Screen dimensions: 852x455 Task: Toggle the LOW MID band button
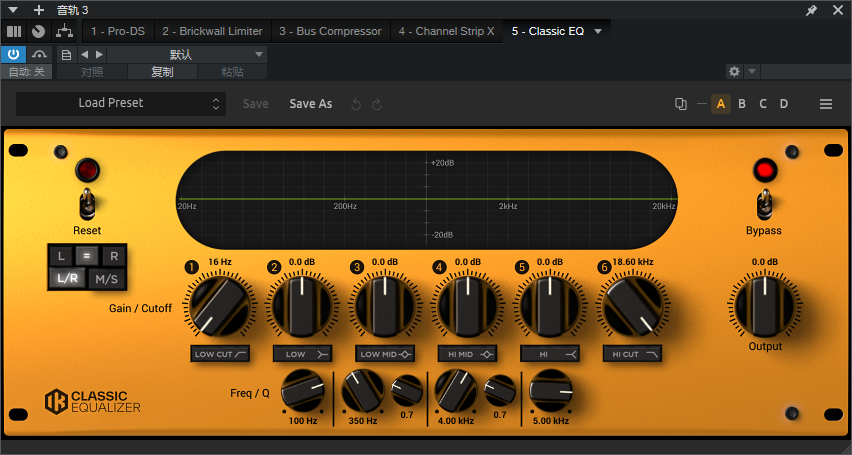385,354
